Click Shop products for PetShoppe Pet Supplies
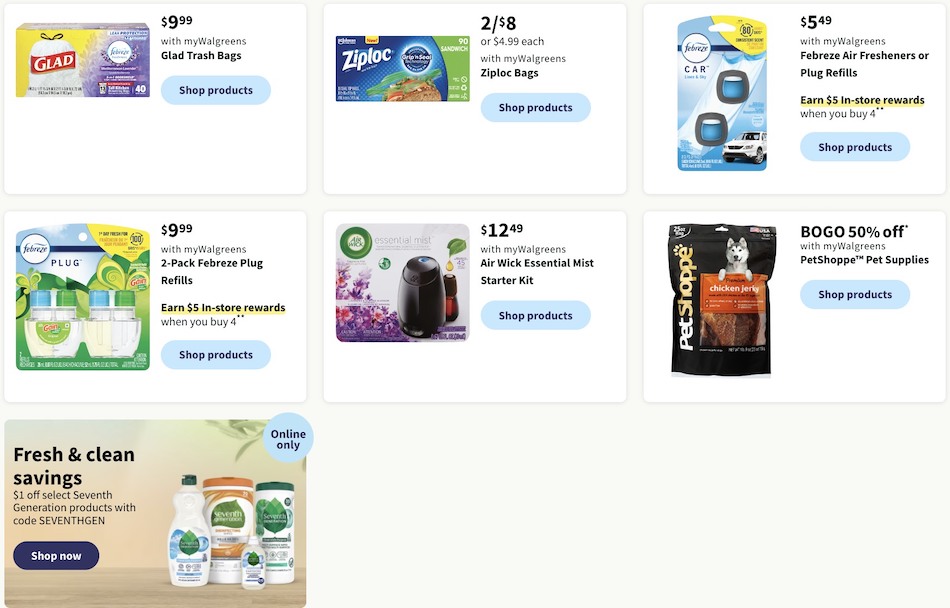This screenshot has height=608, width=950. coord(855,294)
